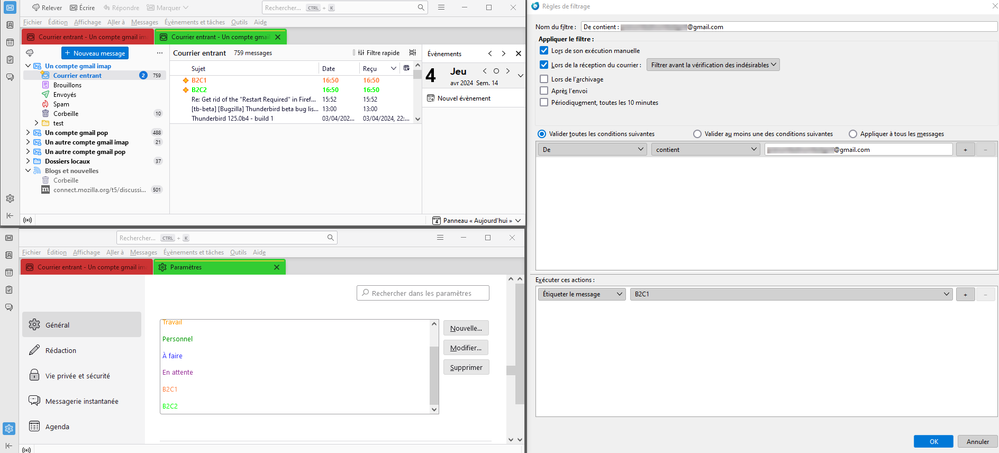Image resolution: width=999 pixels, height=453 pixels.
Task: Open the Spam folder in the folder tree
Action: pos(46,104)
